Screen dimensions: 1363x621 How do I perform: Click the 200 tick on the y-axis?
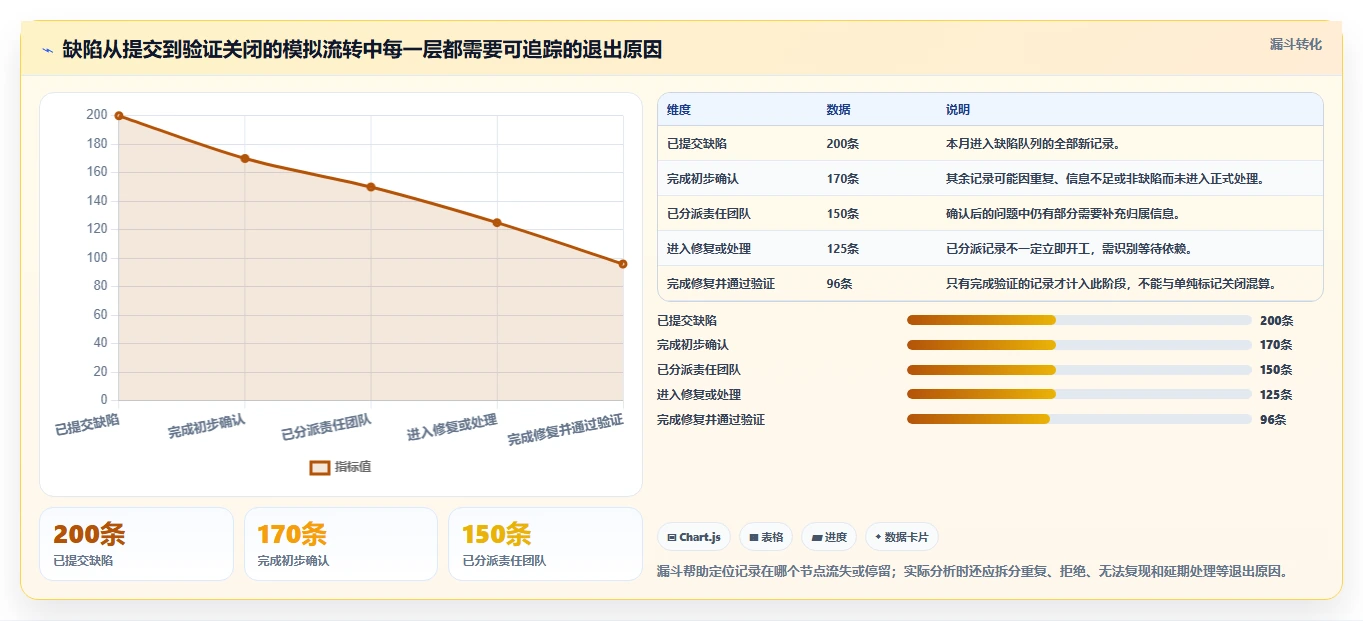click(97, 115)
